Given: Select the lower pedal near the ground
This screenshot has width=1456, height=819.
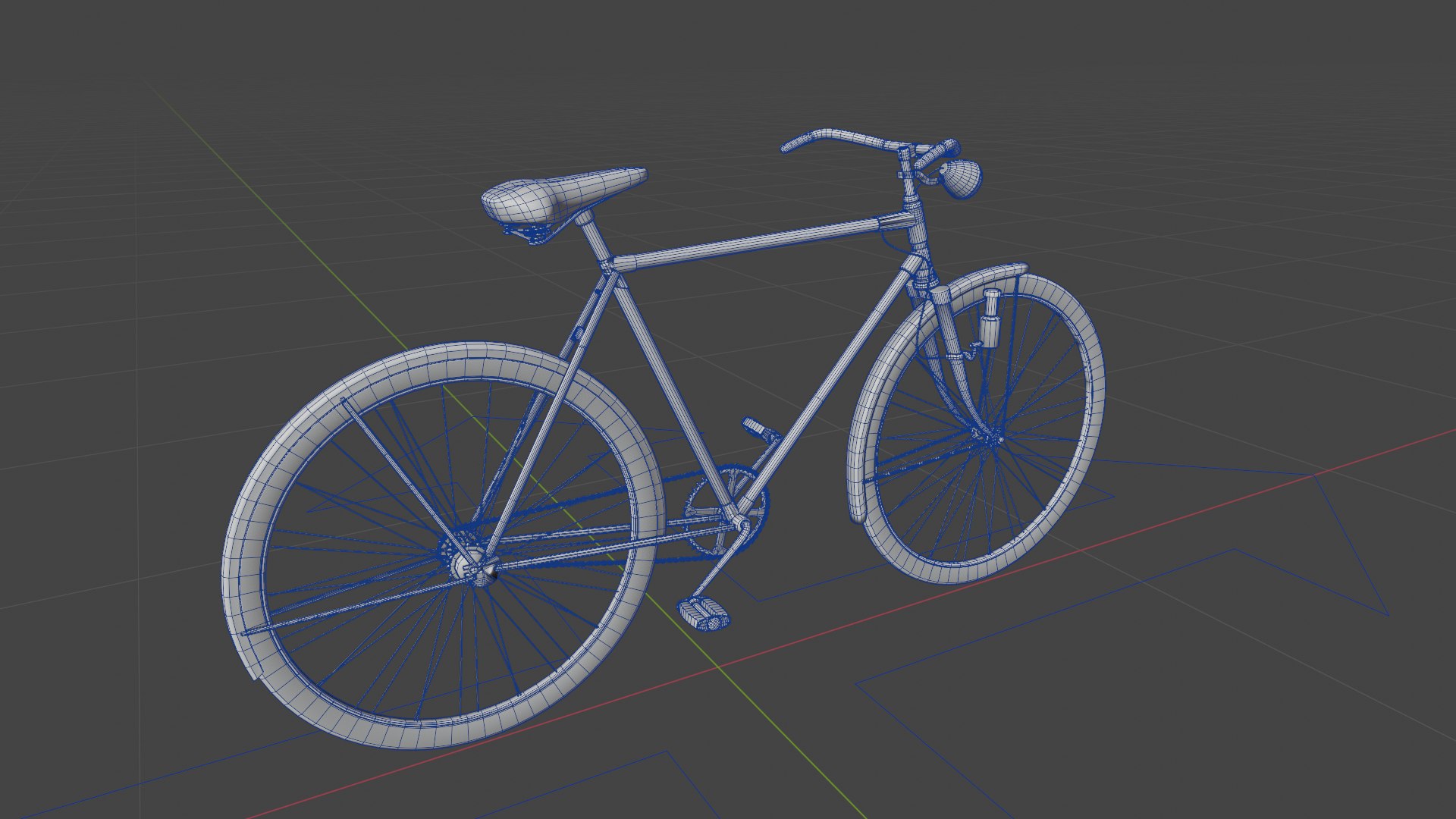Looking at the screenshot, I should tap(704, 613).
